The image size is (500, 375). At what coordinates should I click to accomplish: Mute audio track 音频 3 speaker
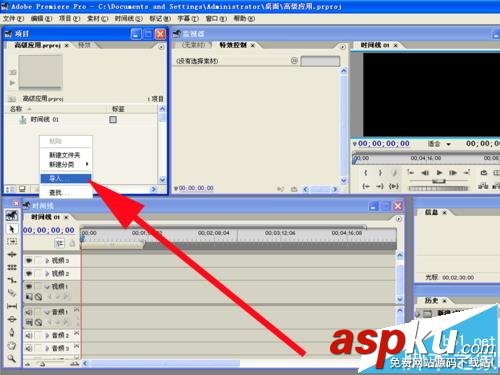pos(29,348)
